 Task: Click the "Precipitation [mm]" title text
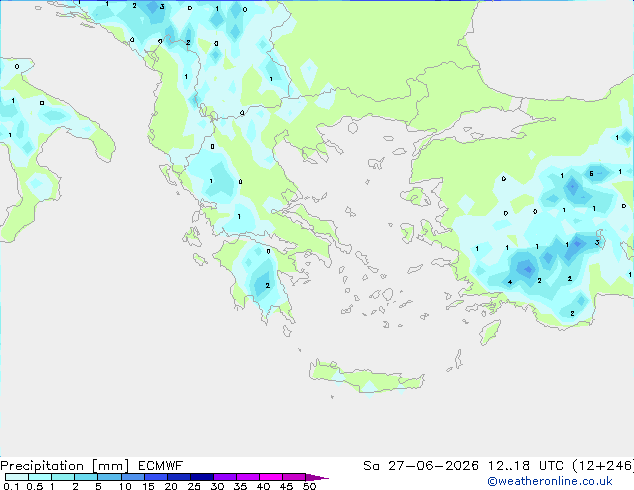point(65,466)
